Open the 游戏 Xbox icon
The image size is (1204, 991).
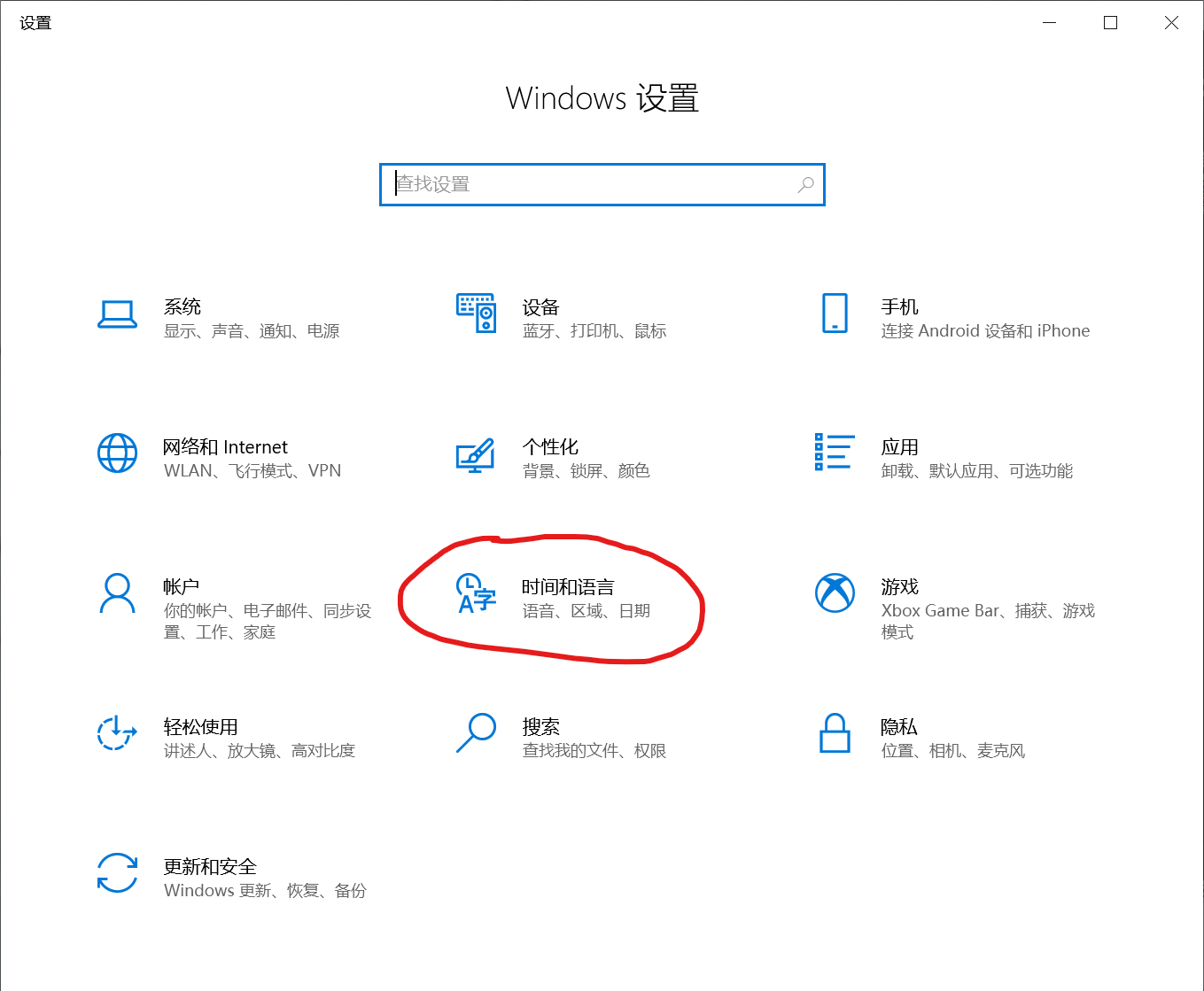click(835, 593)
